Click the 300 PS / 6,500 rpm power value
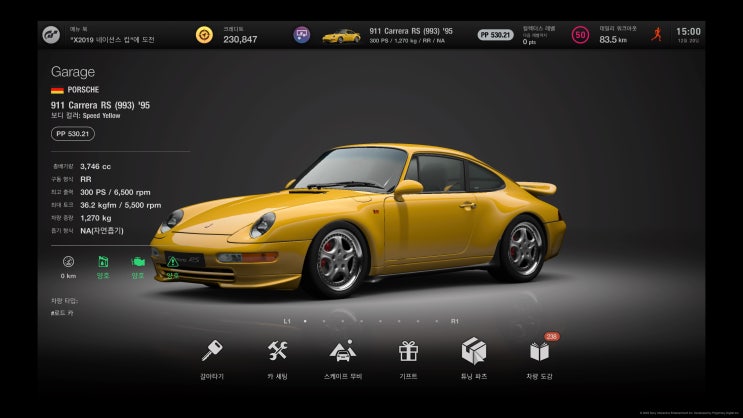 (x=115, y=192)
